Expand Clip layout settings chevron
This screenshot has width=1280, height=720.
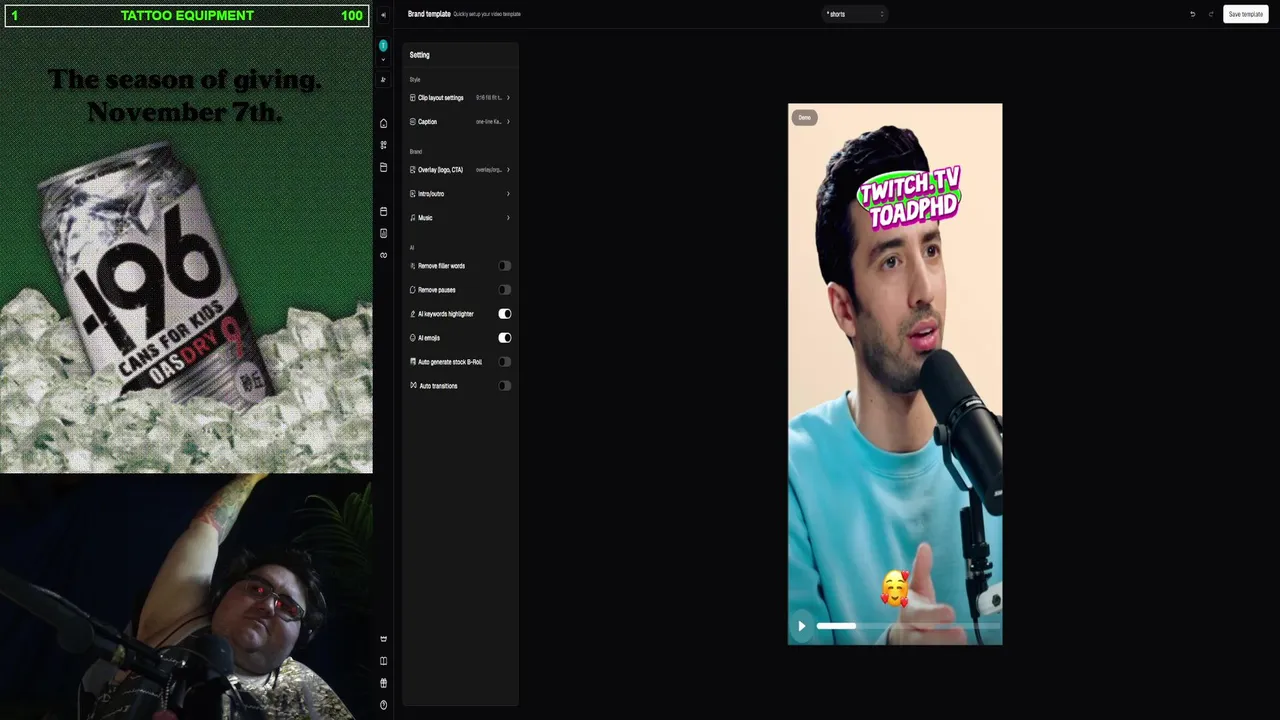tap(508, 98)
